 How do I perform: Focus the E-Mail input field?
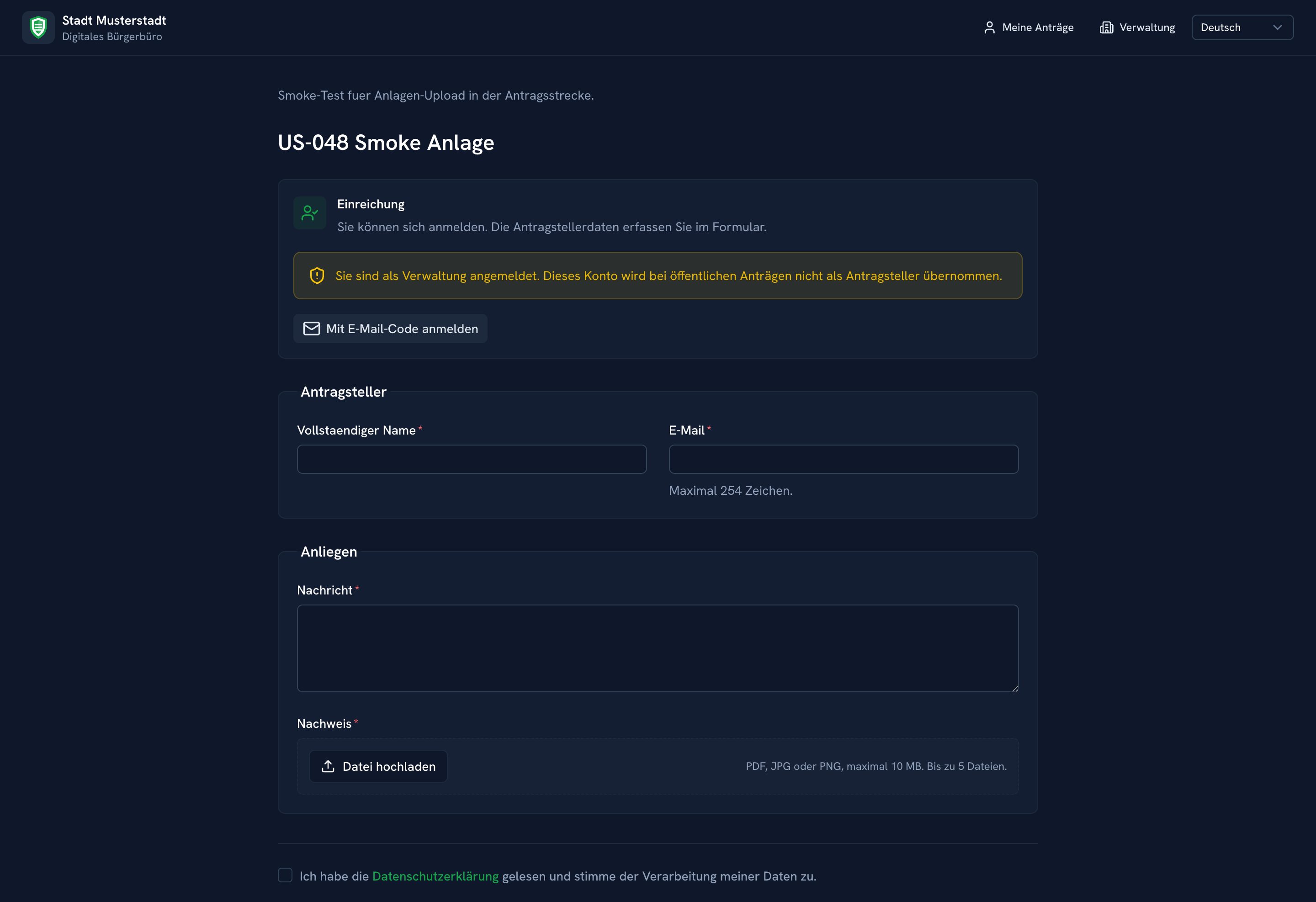pos(844,459)
